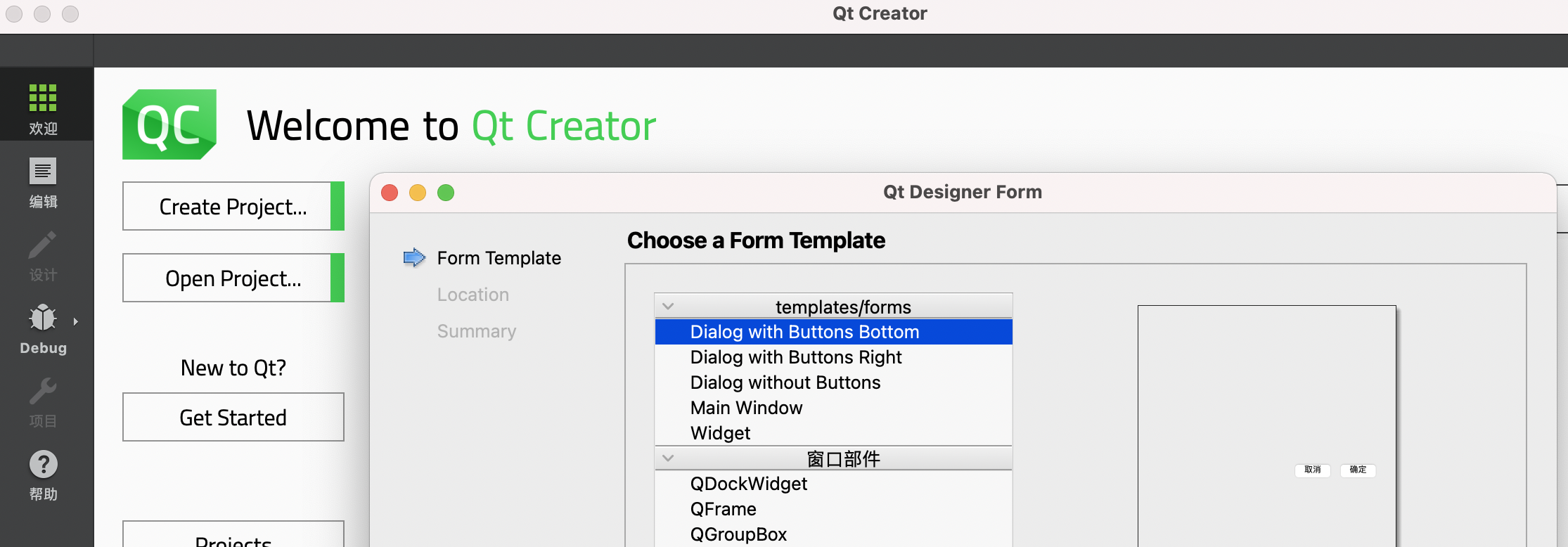Open the Projects button on Welcome page
The height and width of the screenshot is (547, 1568).
pyautogui.click(x=233, y=534)
